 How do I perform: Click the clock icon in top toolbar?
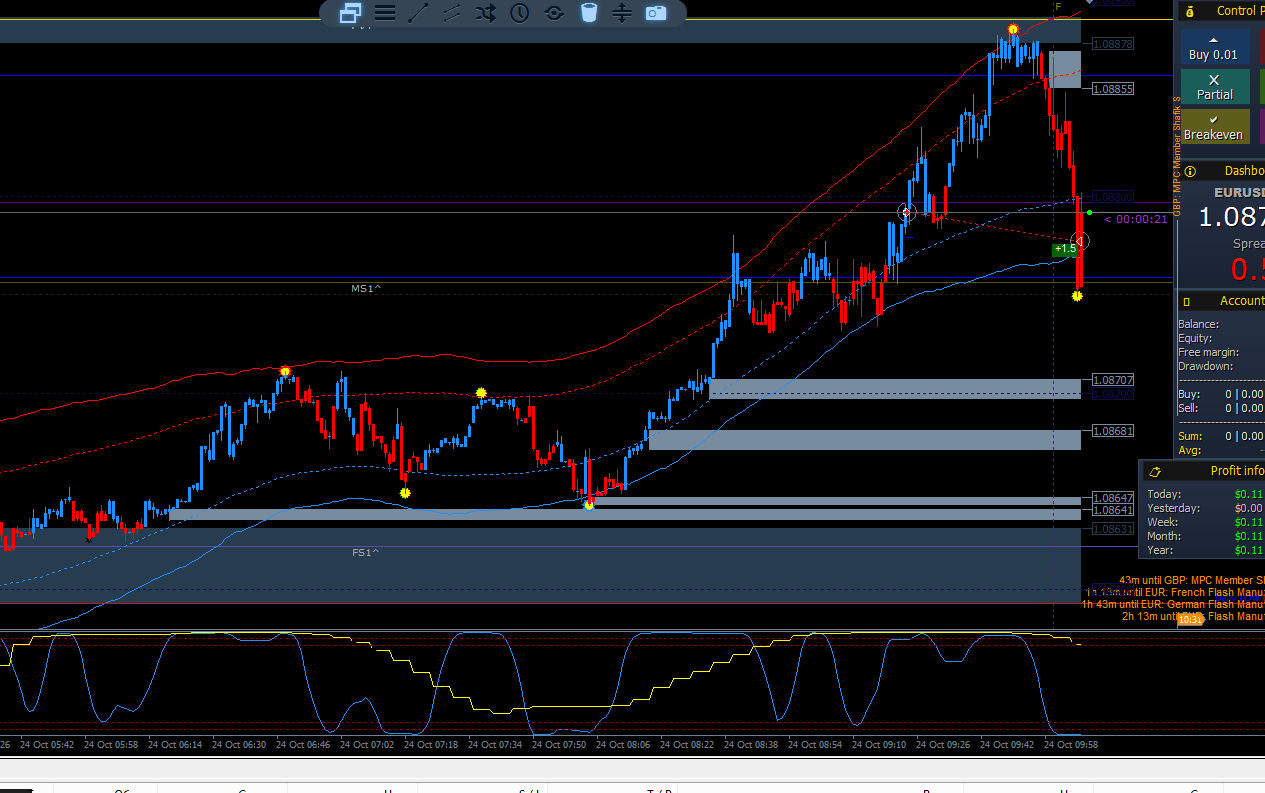[x=520, y=13]
